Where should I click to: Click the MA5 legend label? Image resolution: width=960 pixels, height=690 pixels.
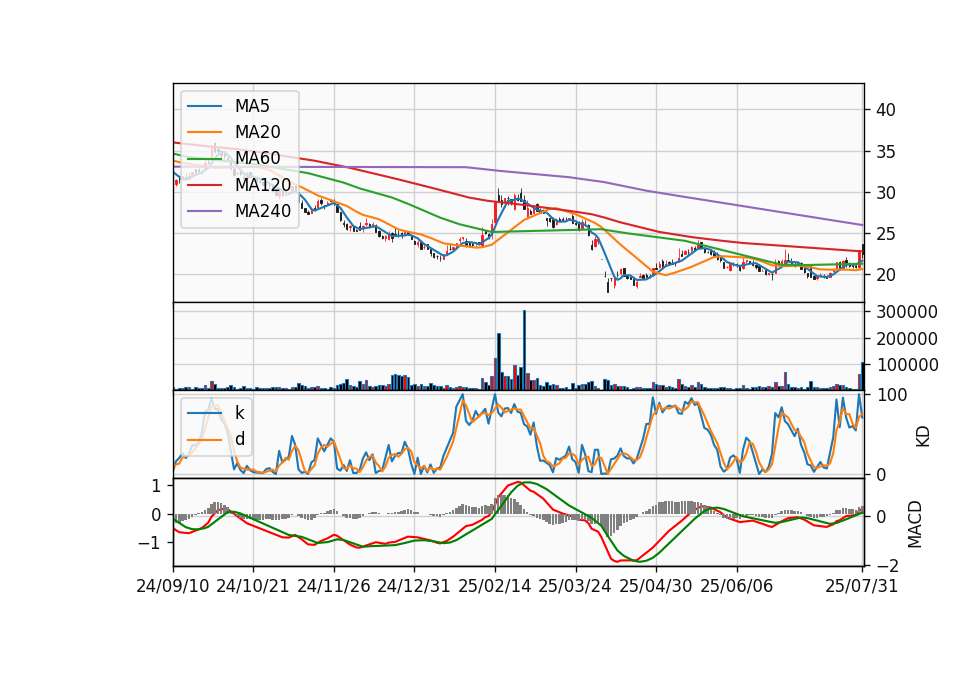tap(252, 106)
